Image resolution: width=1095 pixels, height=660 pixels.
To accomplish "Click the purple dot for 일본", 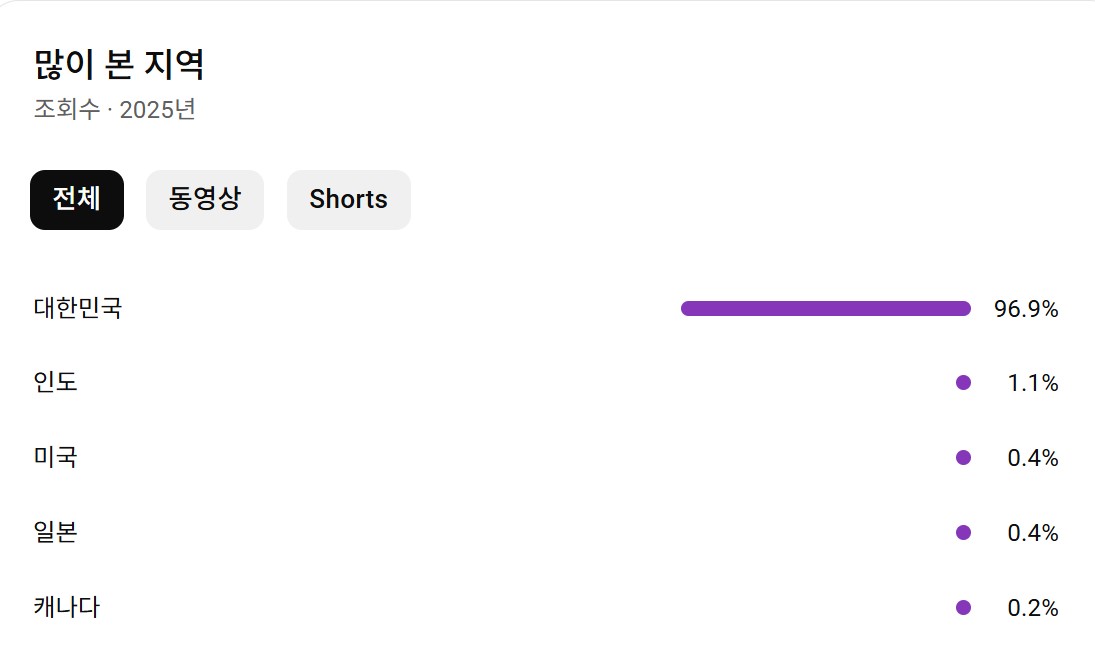I will click(964, 533).
